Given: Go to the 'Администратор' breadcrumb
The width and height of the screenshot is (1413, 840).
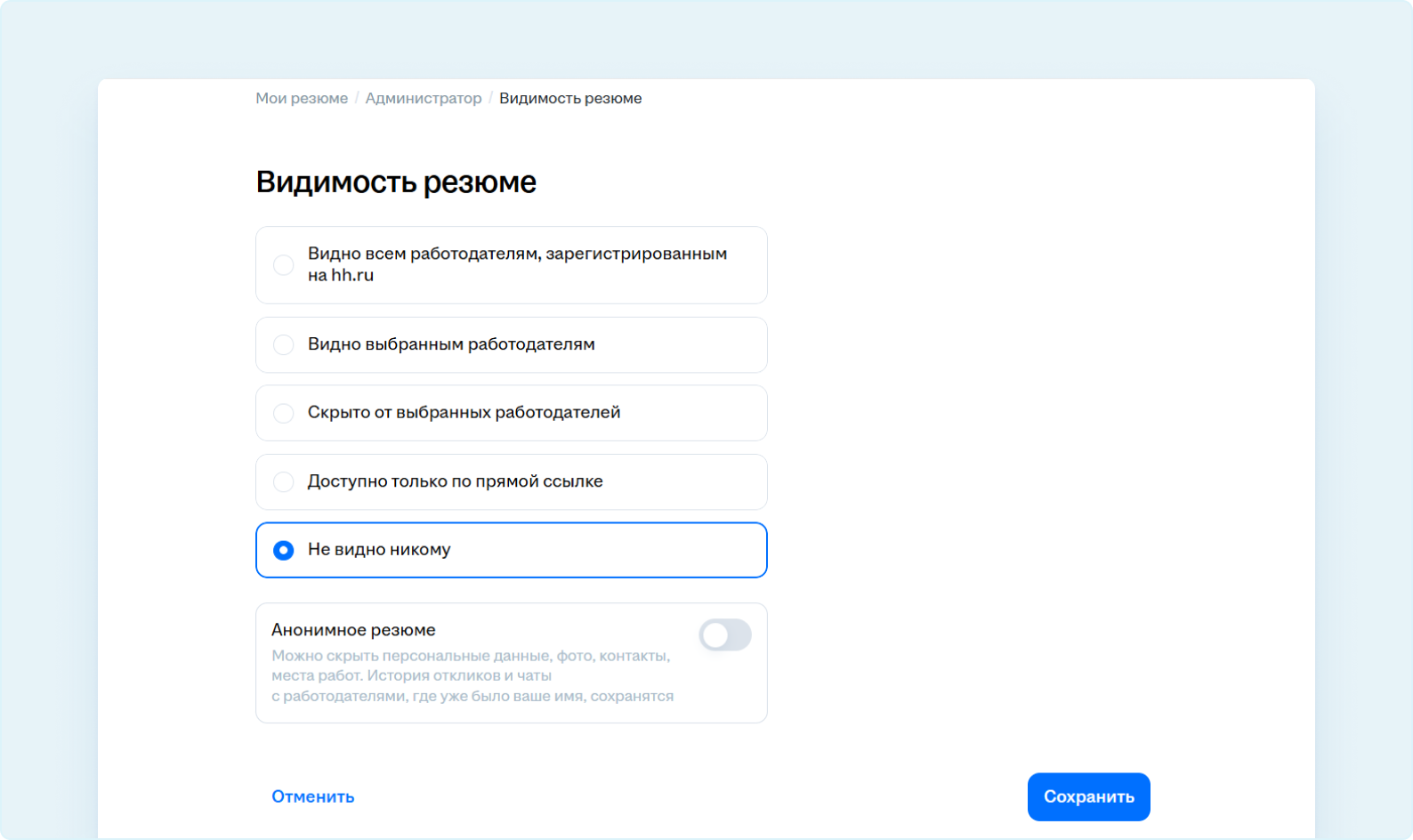Looking at the screenshot, I should coord(424,99).
